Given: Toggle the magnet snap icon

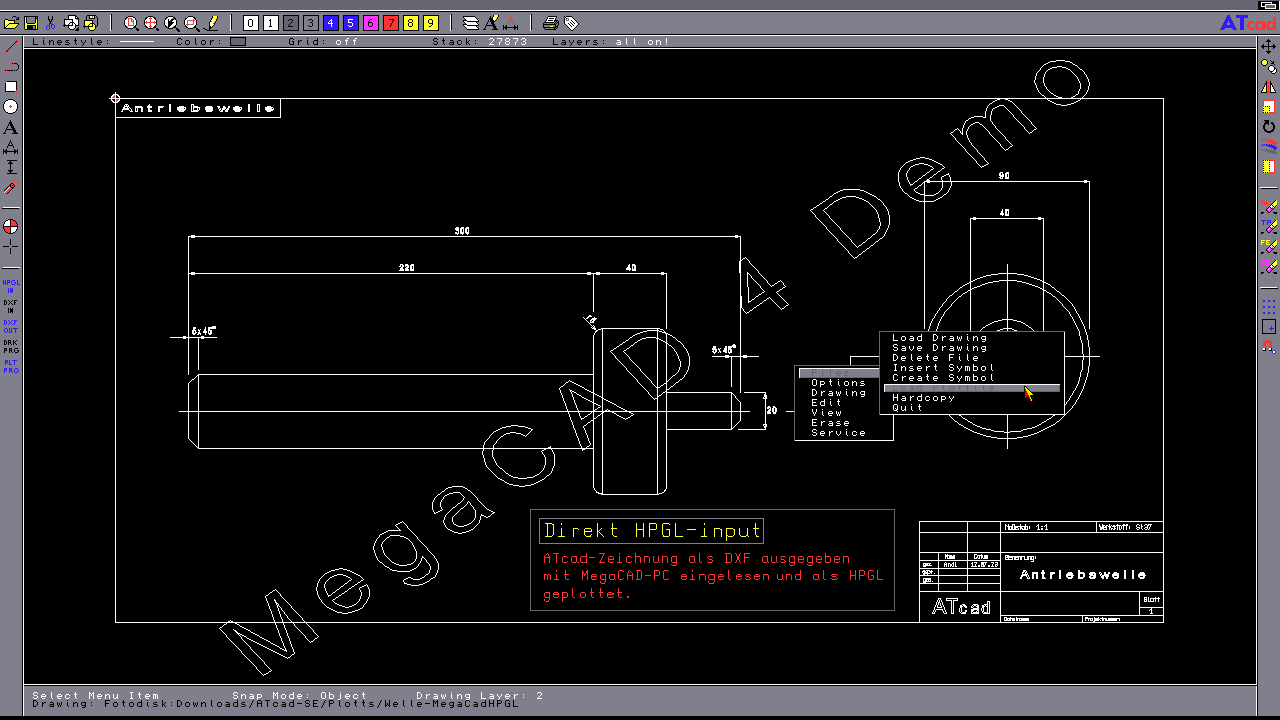Looking at the screenshot, I should tap(1269, 347).
